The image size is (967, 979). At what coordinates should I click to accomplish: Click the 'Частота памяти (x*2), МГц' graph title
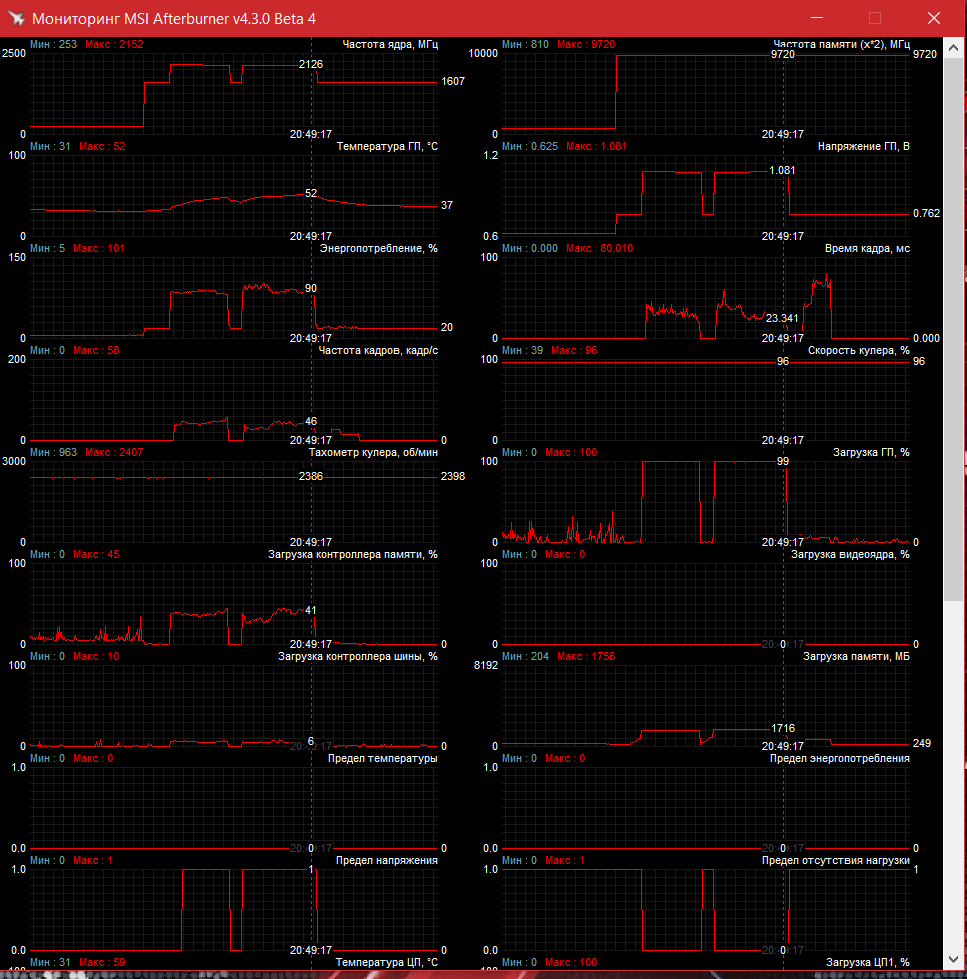(x=842, y=44)
